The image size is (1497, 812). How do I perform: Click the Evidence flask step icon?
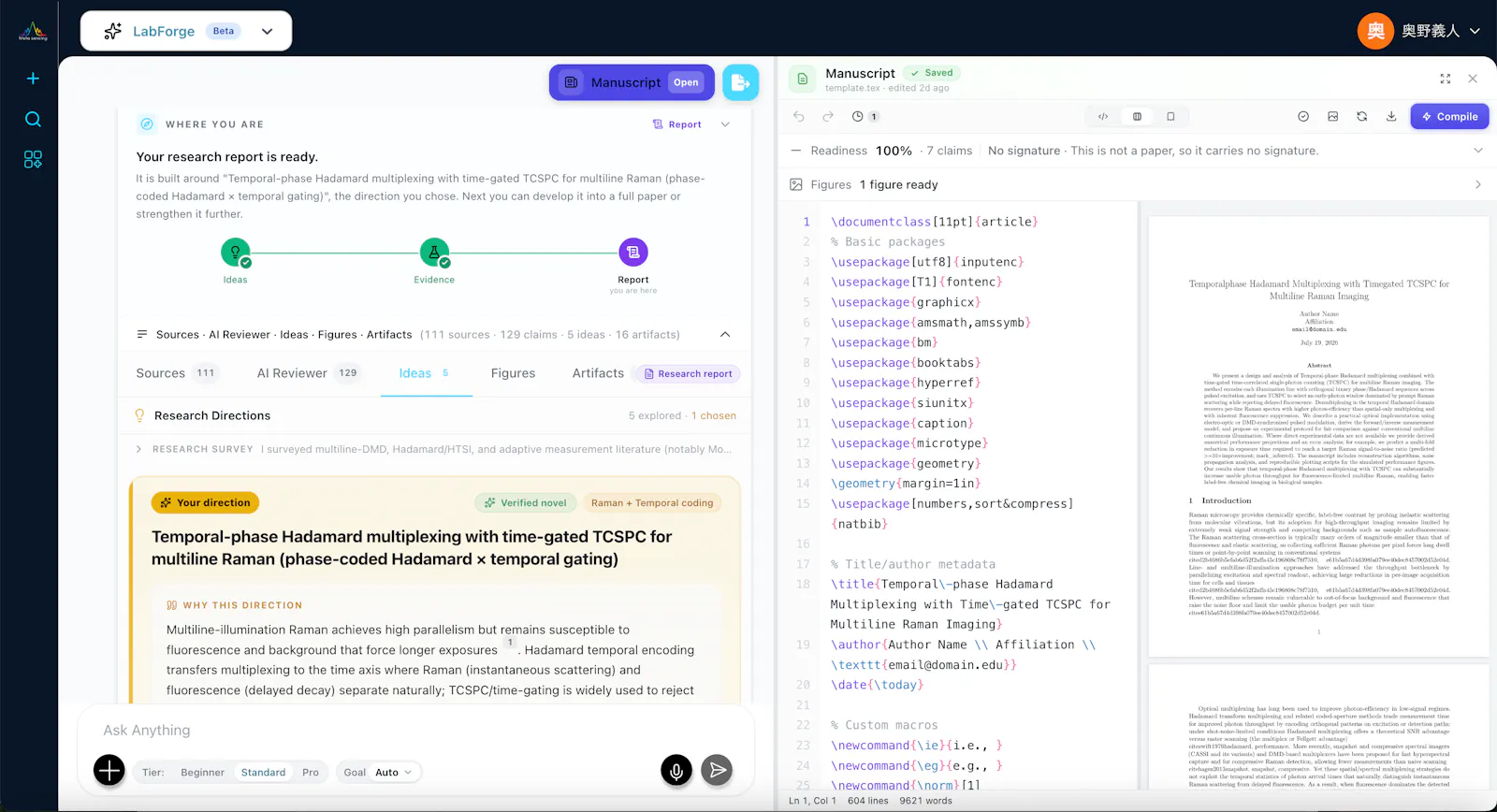(x=434, y=253)
